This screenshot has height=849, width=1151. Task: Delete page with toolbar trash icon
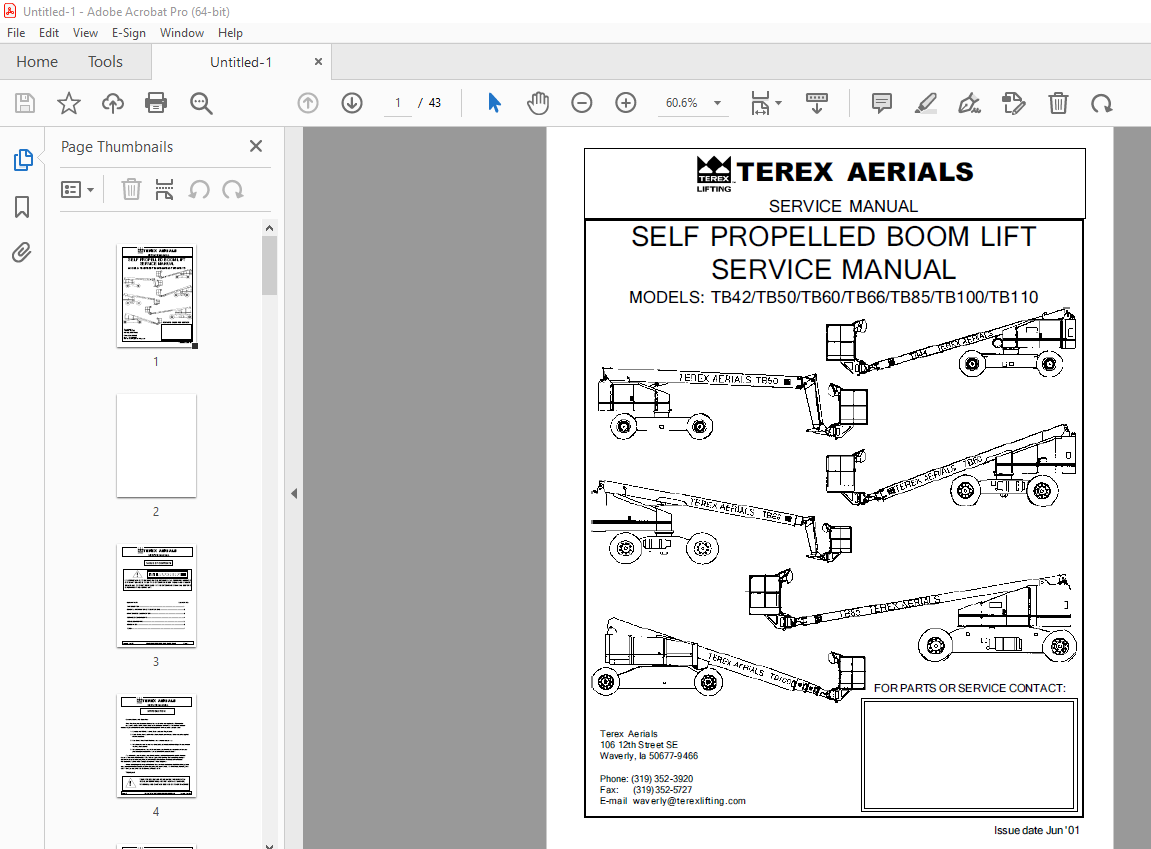point(1058,103)
